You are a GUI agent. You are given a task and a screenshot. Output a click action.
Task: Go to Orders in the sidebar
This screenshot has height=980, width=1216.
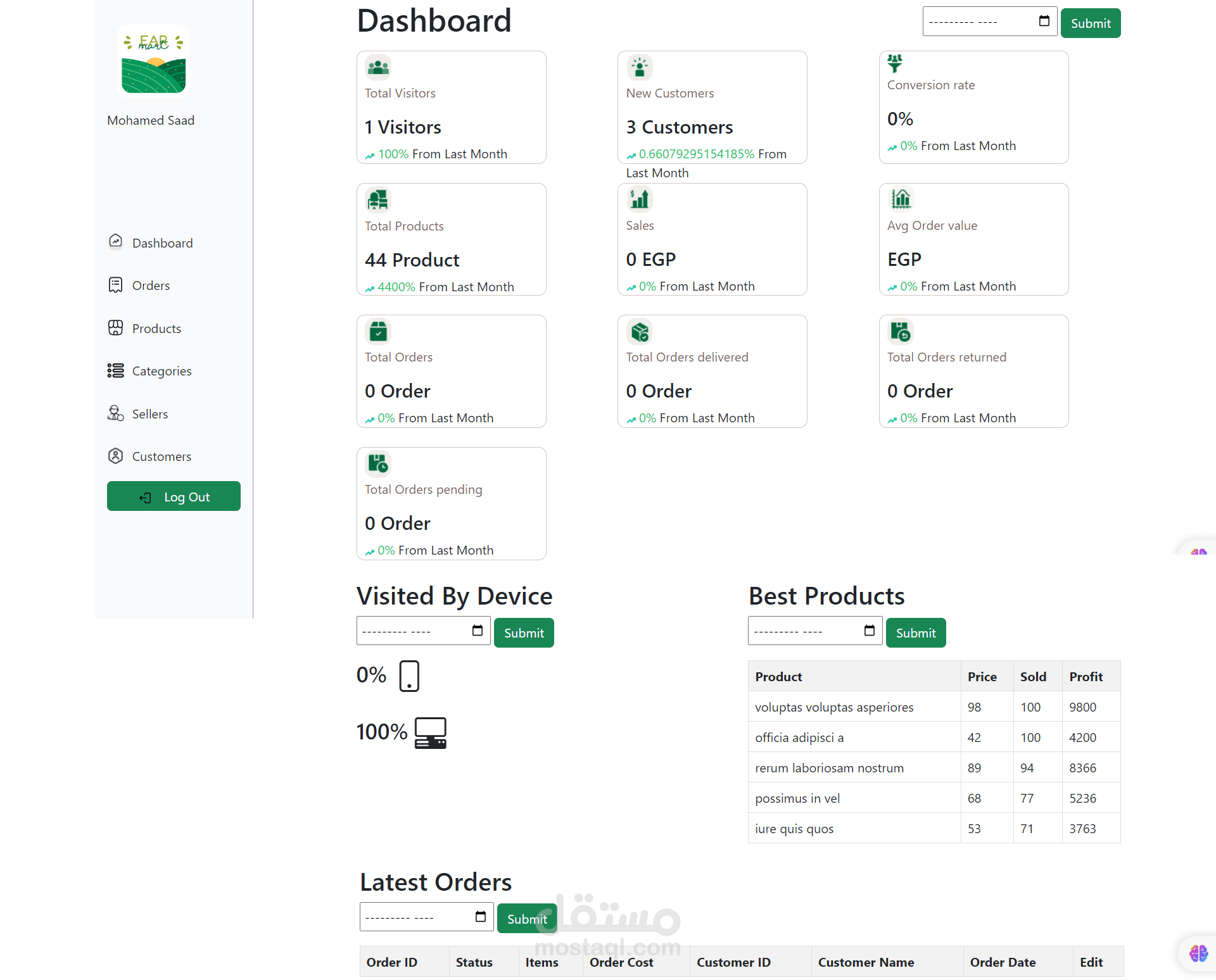point(151,286)
